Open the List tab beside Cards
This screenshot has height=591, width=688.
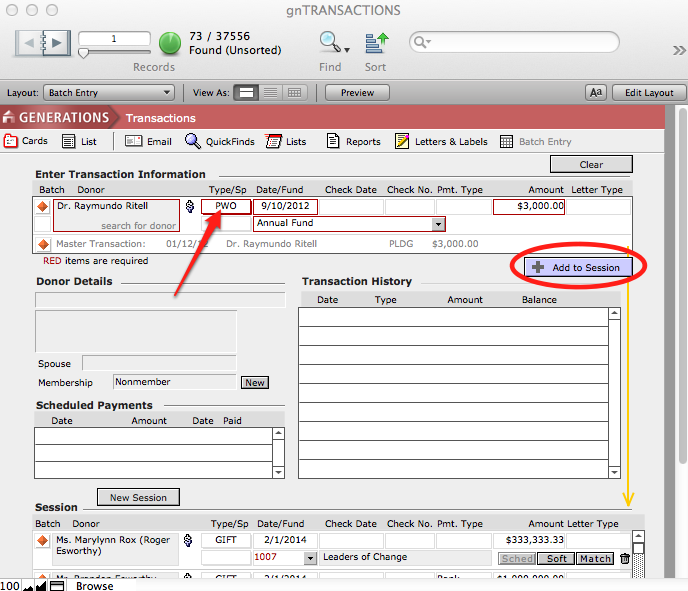pos(80,141)
